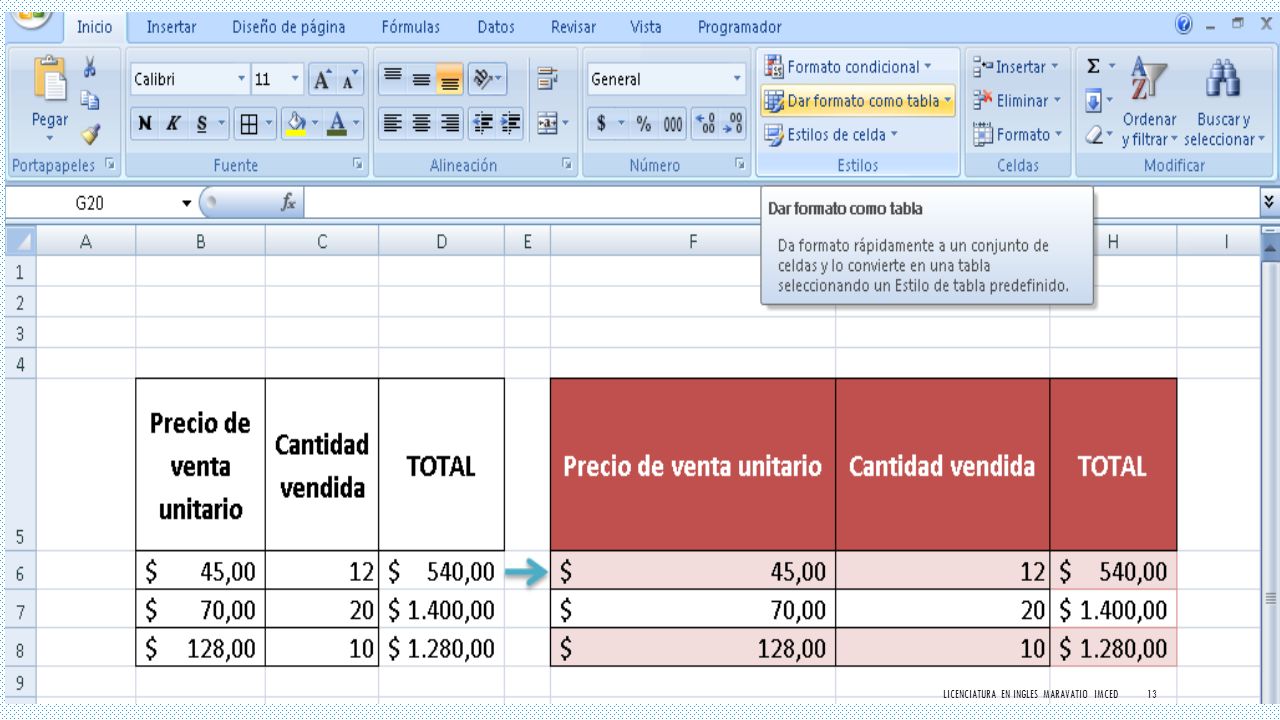This screenshot has width=1280, height=720.
Task: Expand the Fuente dialog launcher
Action: (358, 166)
